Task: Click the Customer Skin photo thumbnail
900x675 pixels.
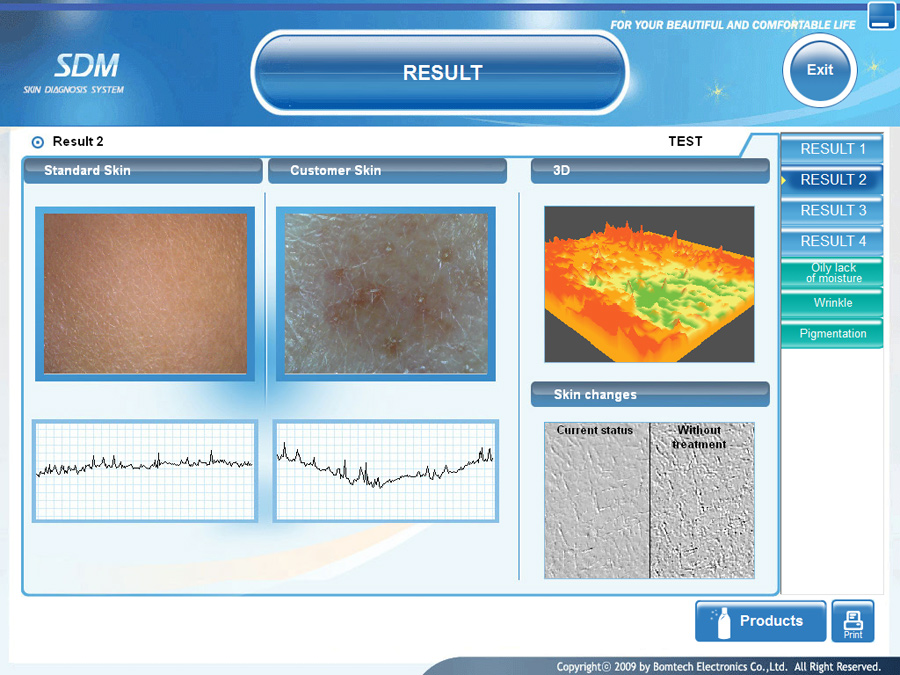Action: click(386, 293)
